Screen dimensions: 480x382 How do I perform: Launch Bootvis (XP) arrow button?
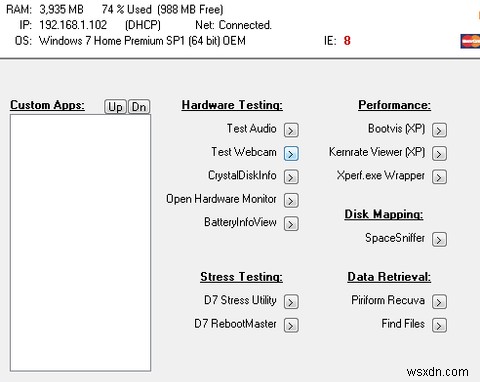tap(439, 130)
